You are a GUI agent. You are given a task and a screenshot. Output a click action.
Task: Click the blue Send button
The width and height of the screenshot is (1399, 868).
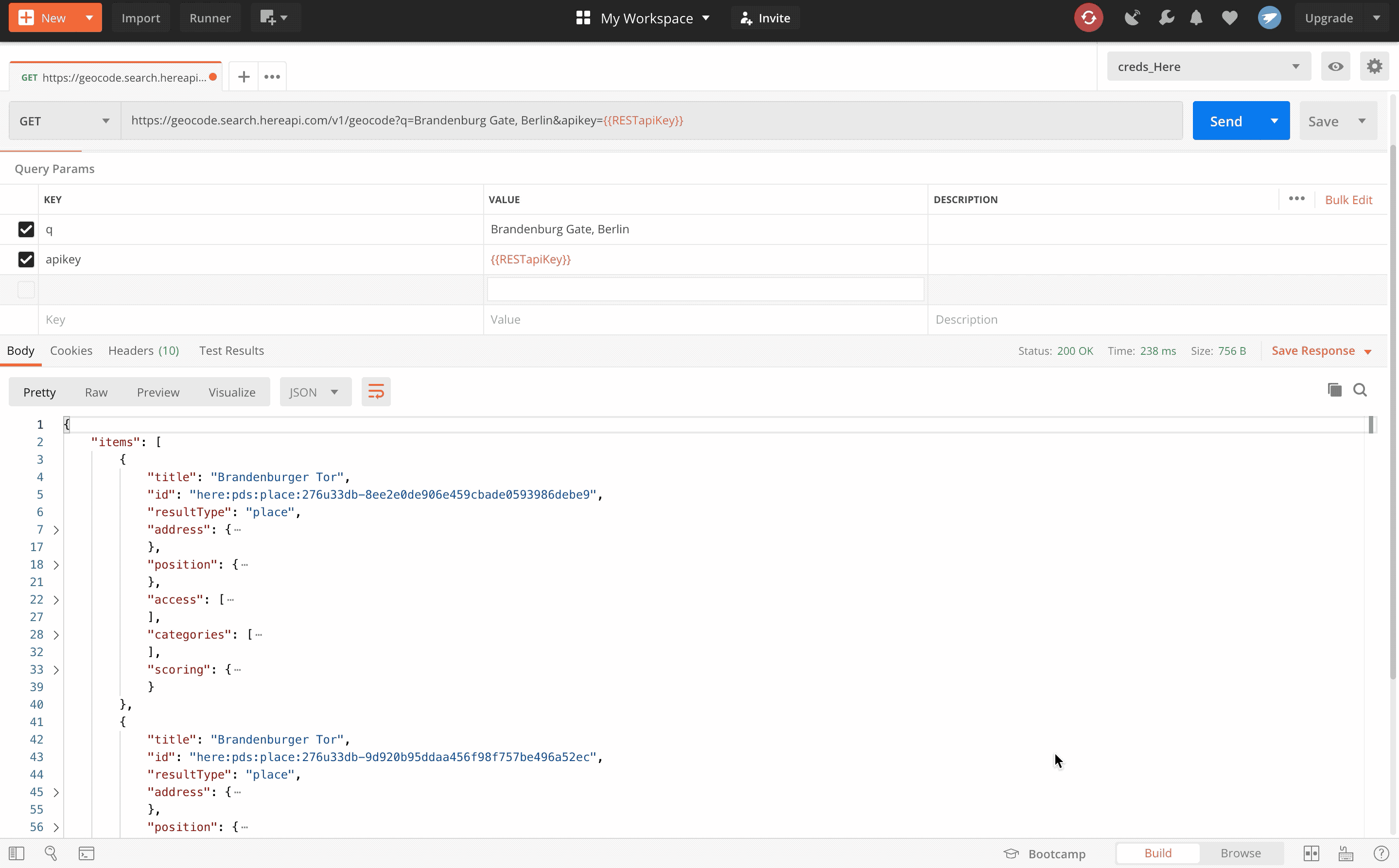point(1225,121)
